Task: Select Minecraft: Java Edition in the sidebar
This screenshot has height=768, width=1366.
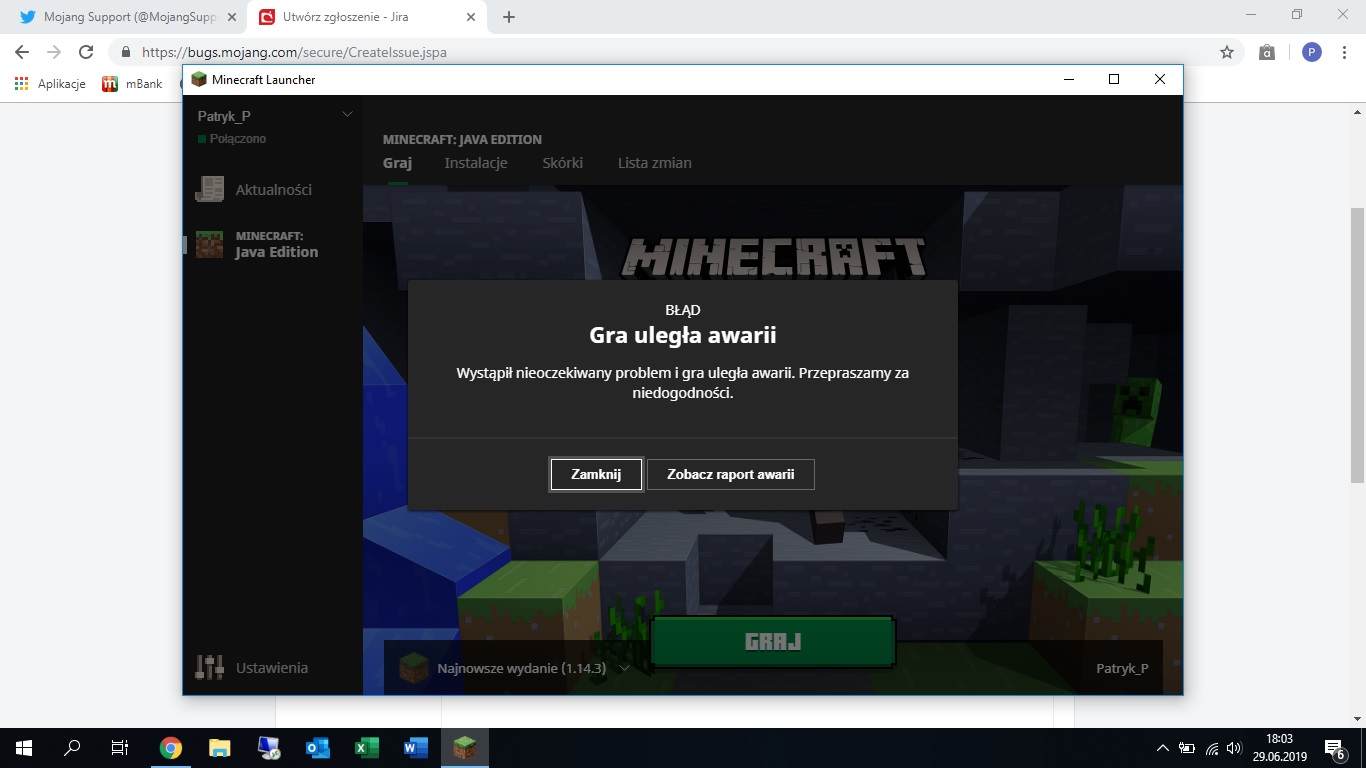Action: click(256, 245)
